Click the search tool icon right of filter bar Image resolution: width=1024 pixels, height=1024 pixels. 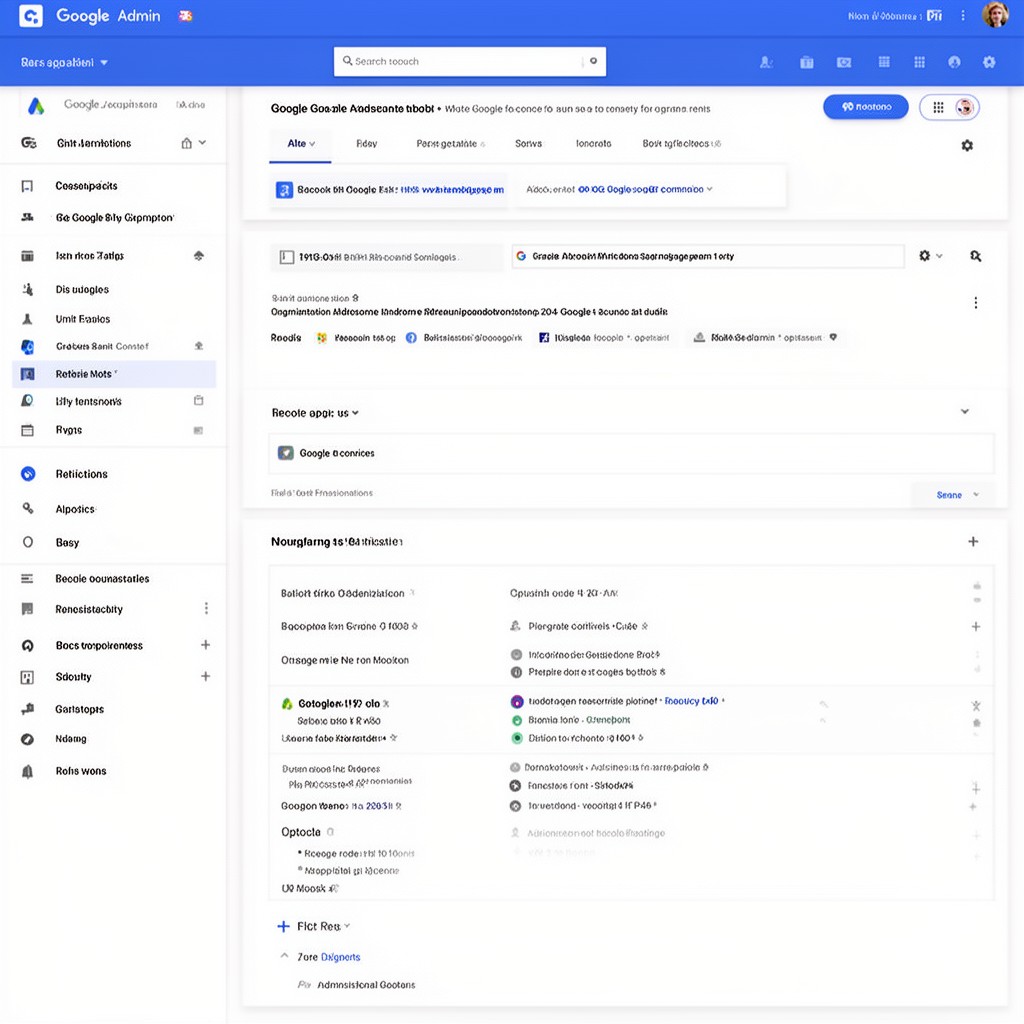click(975, 256)
